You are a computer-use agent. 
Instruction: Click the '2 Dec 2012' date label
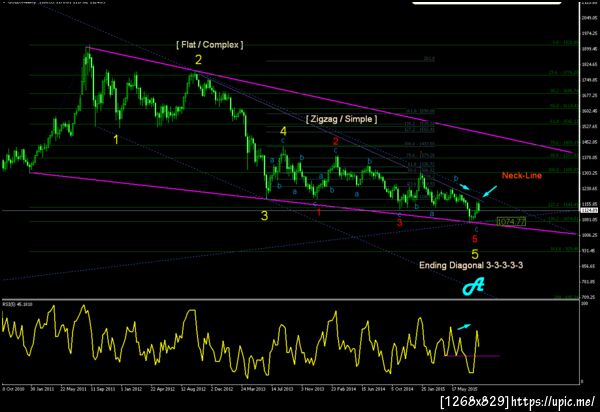click(x=222, y=389)
